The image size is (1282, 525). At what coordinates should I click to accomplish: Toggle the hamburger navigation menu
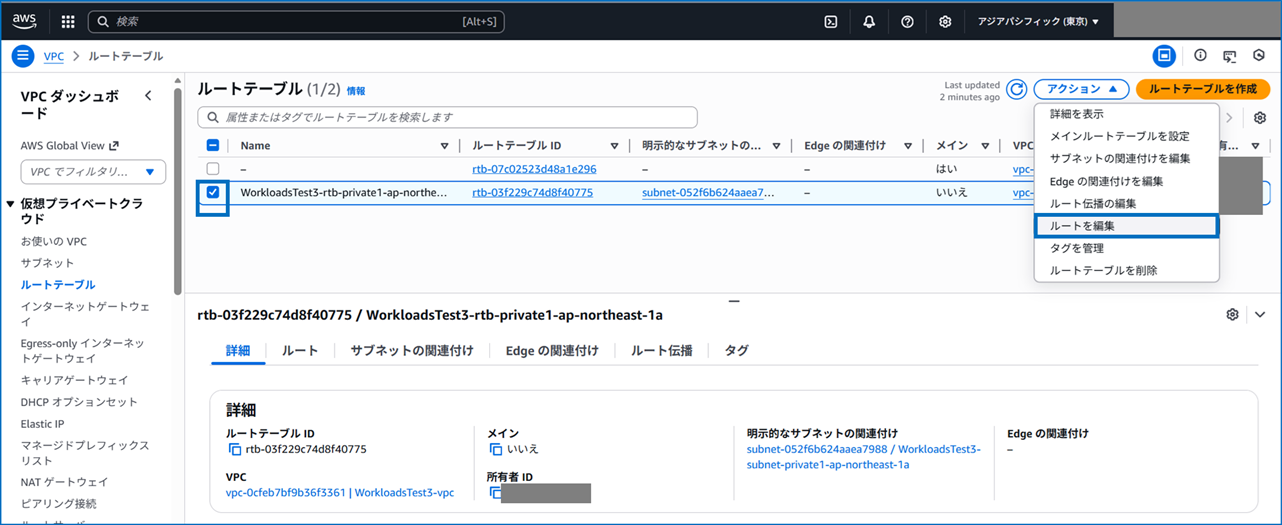(x=23, y=55)
